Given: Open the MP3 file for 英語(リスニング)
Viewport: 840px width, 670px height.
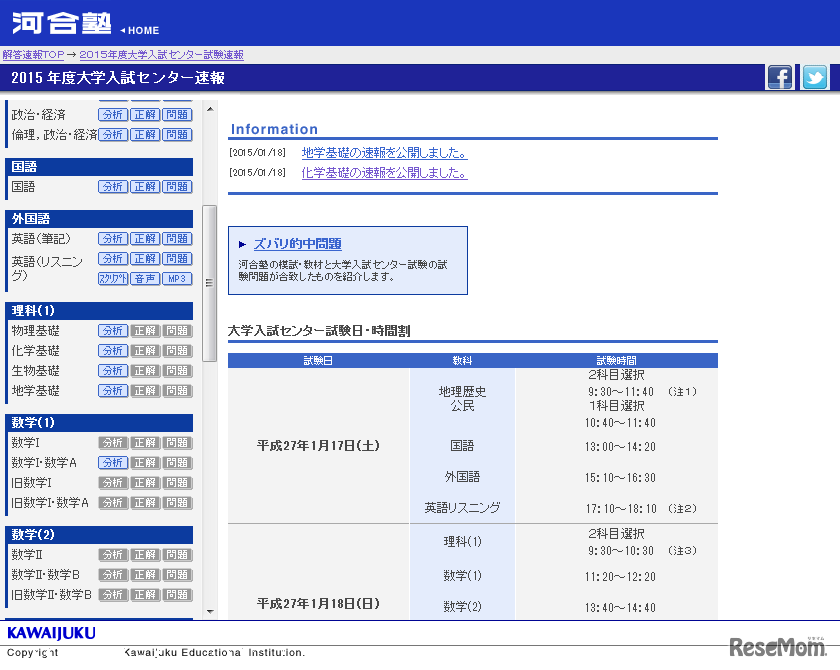Looking at the screenshot, I should pos(176,278).
